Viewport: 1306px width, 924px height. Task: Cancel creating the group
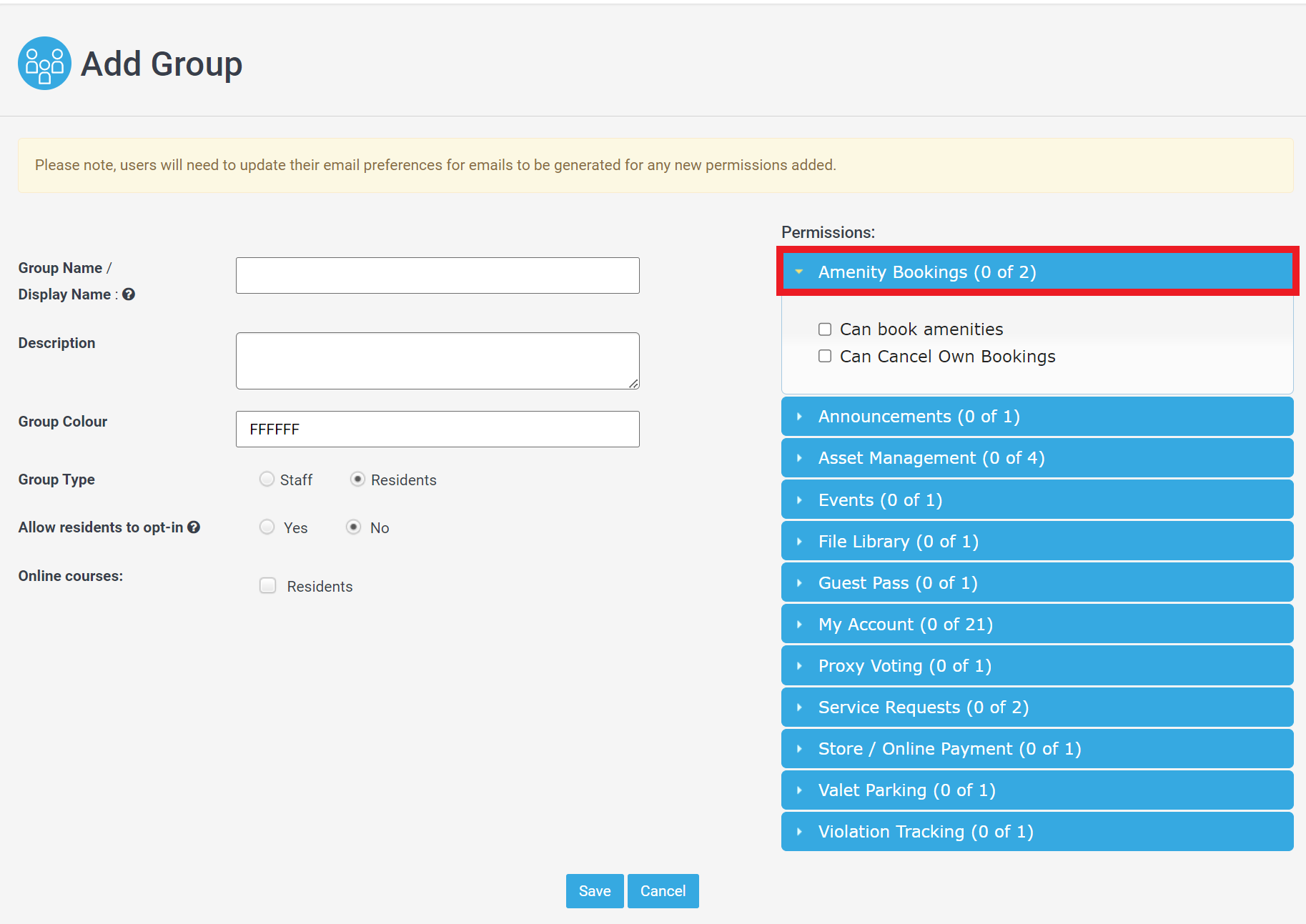tap(662, 890)
